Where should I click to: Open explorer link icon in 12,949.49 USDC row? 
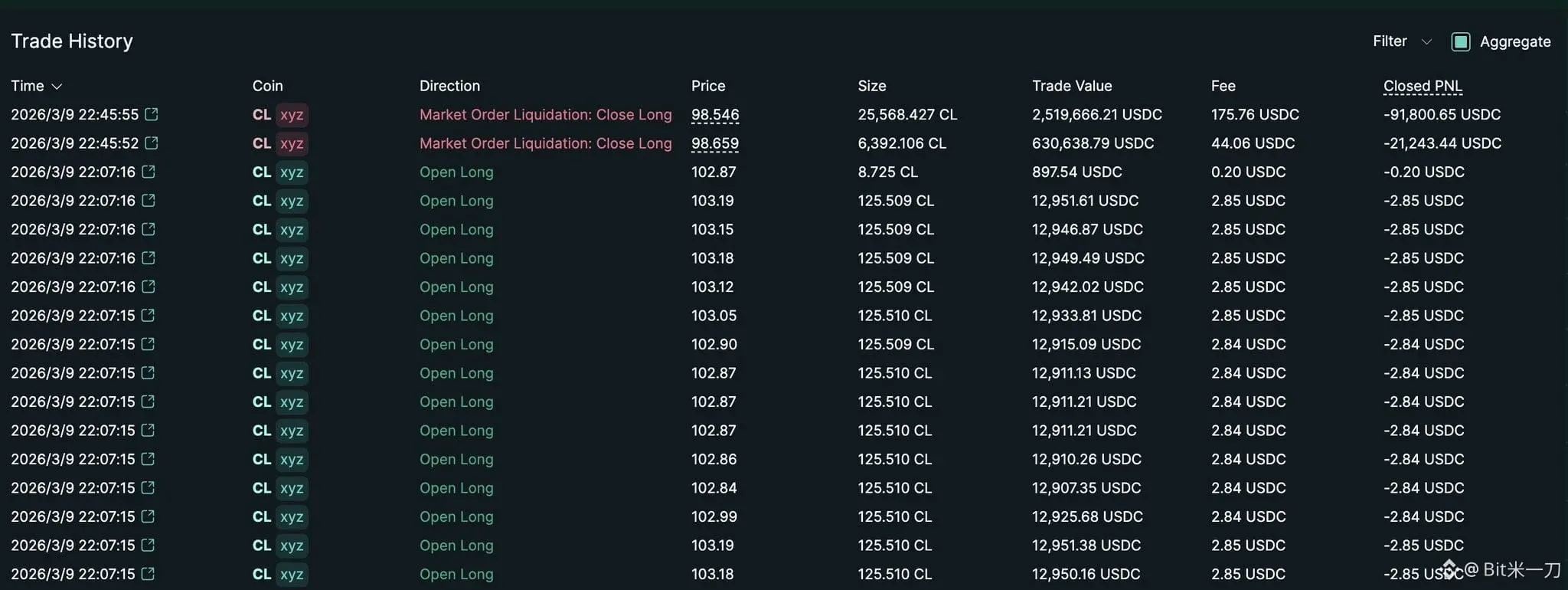pyautogui.click(x=149, y=258)
